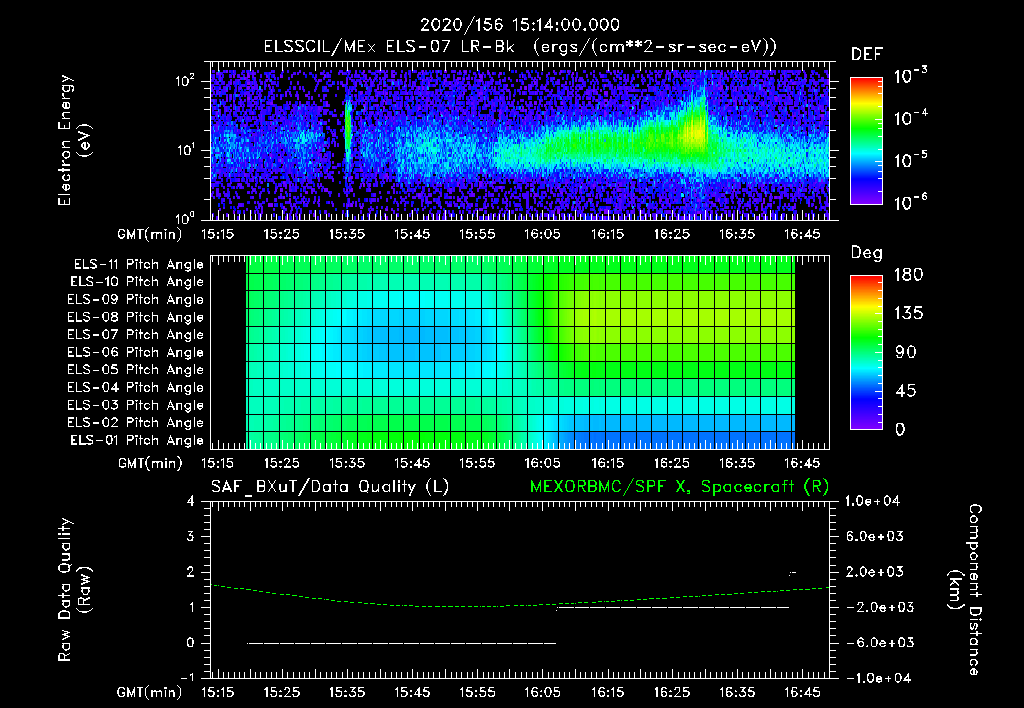Click the tick label 4 on data quality axis
Screen dimensions: 1024x708
(191, 501)
